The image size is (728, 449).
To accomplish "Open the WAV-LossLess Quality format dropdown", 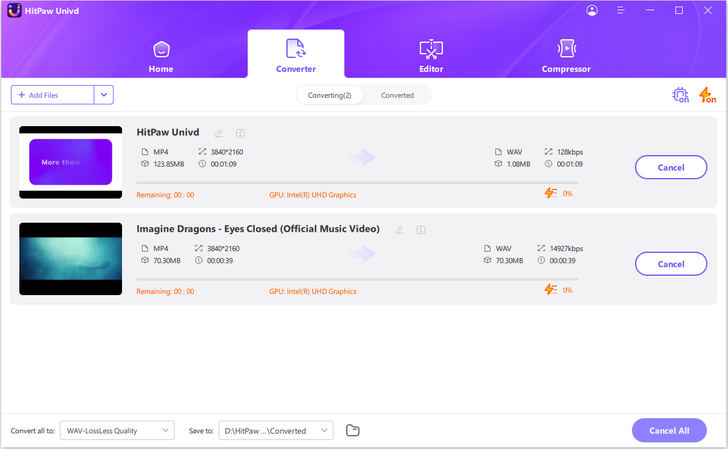I will (117, 430).
